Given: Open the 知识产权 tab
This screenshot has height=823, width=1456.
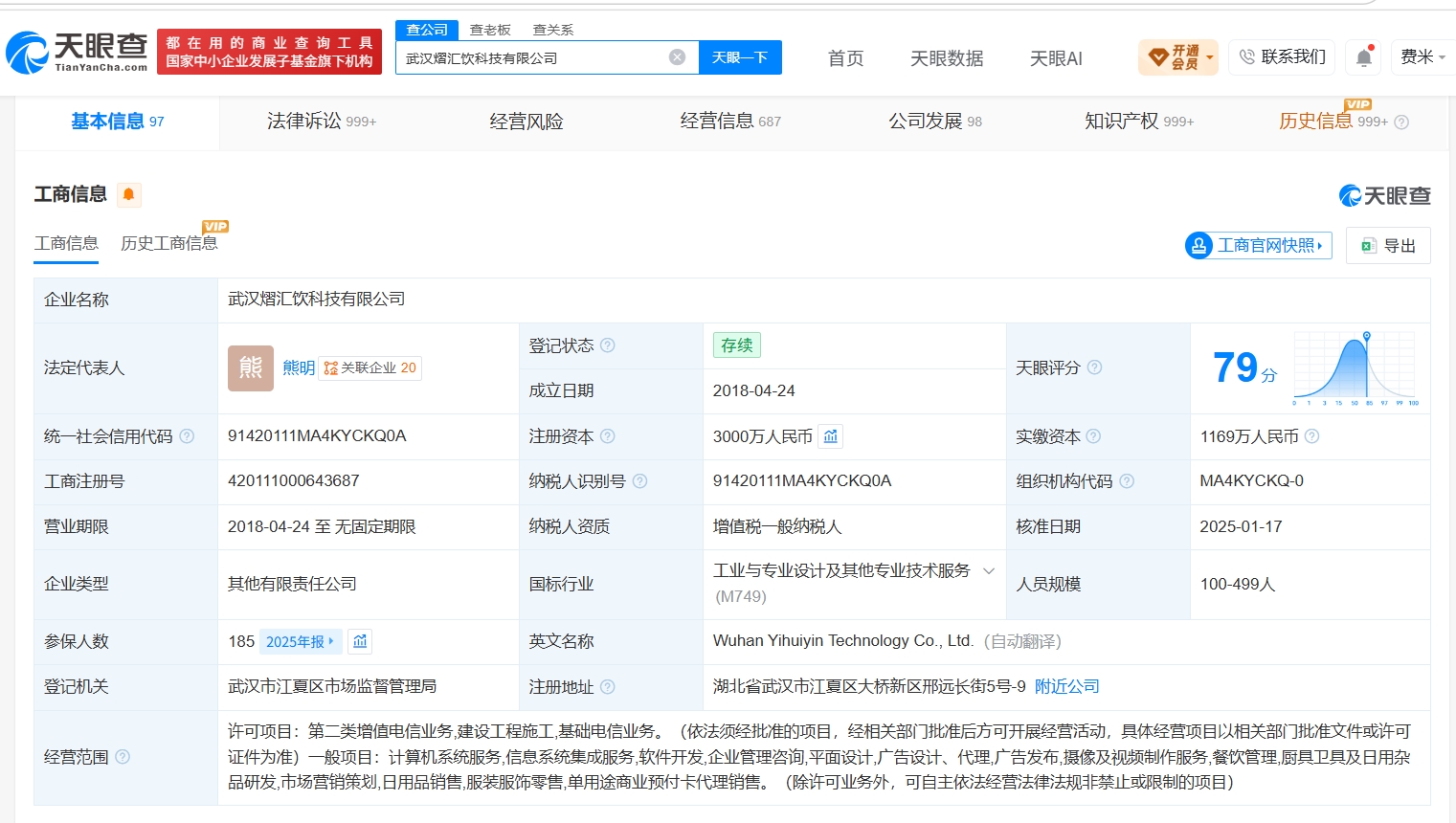Looking at the screenshot, I should pyautogui.click(x=1139, y=122).
